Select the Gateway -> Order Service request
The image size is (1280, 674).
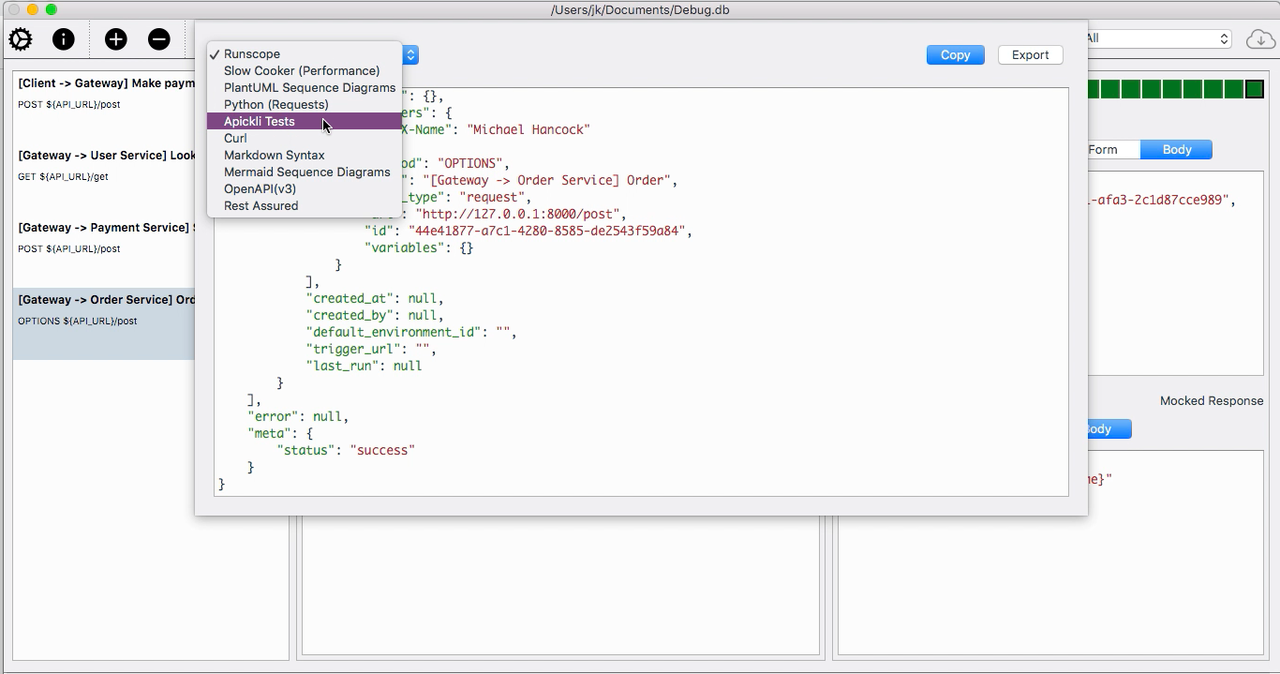[103, 324]
